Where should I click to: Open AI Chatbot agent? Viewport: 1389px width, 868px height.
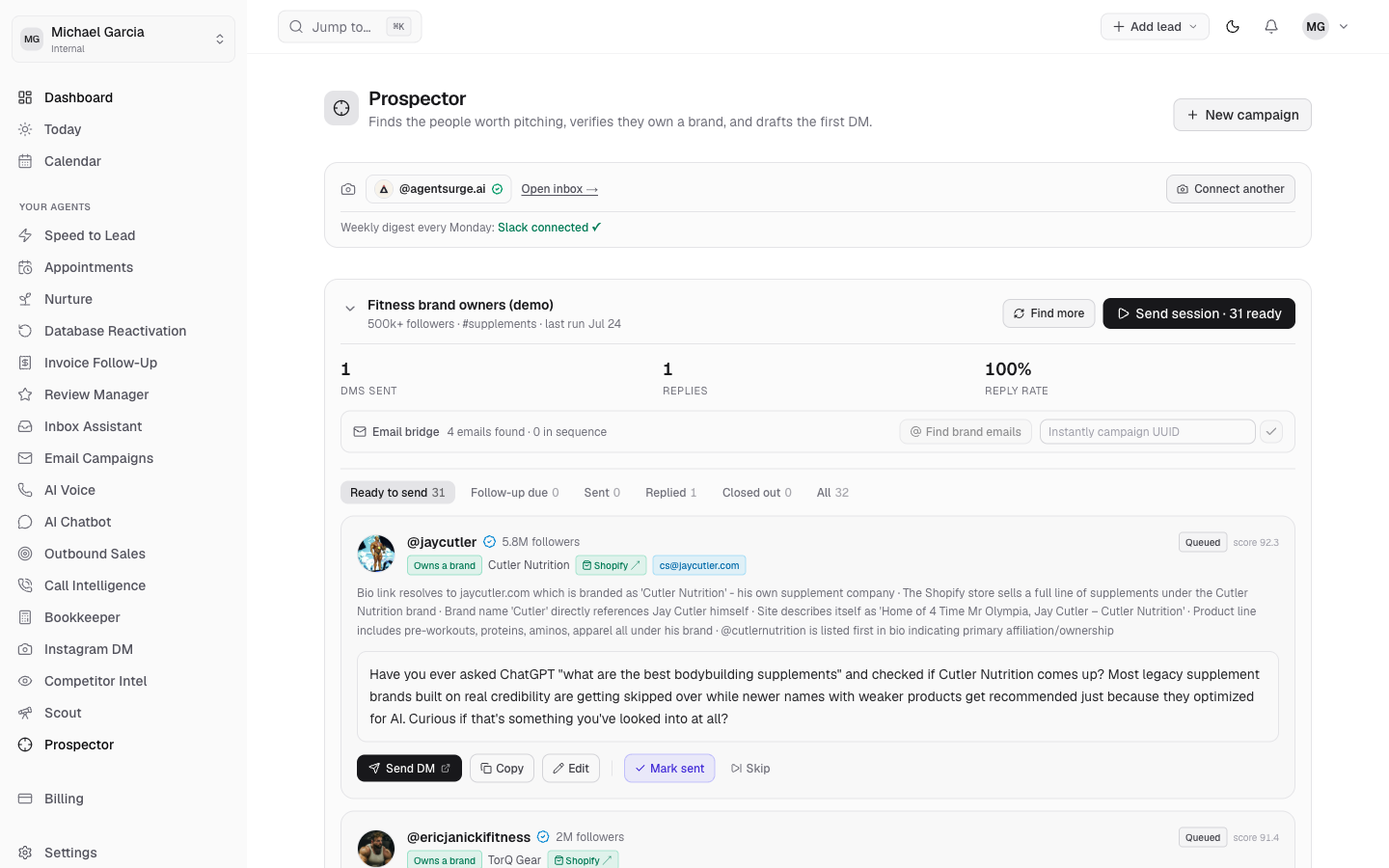click(123, 522)
